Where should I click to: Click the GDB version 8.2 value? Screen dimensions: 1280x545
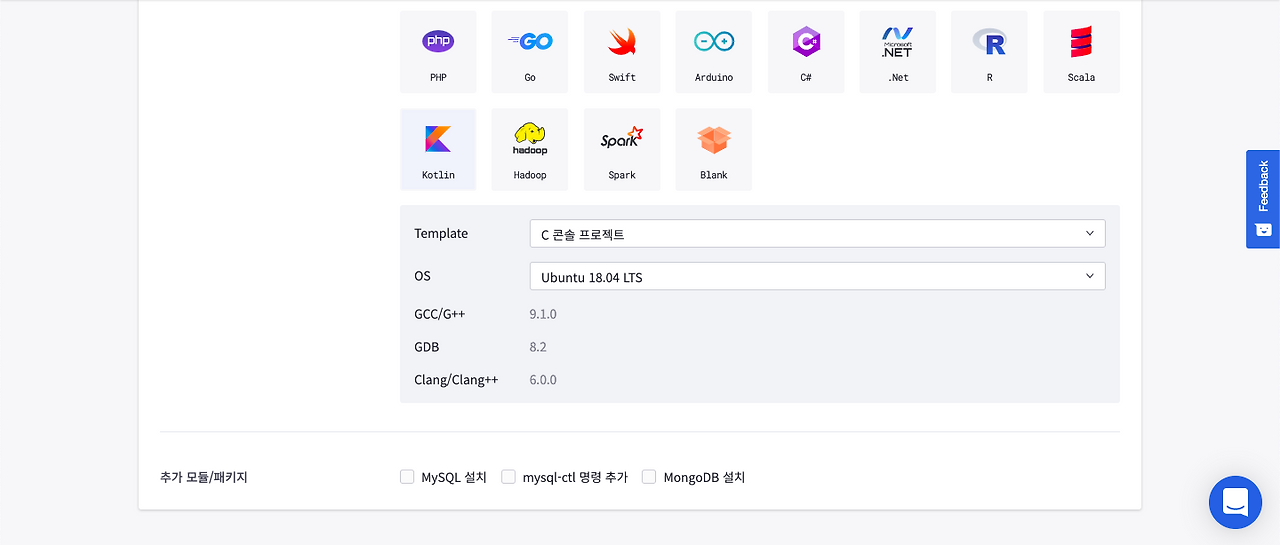538,347
